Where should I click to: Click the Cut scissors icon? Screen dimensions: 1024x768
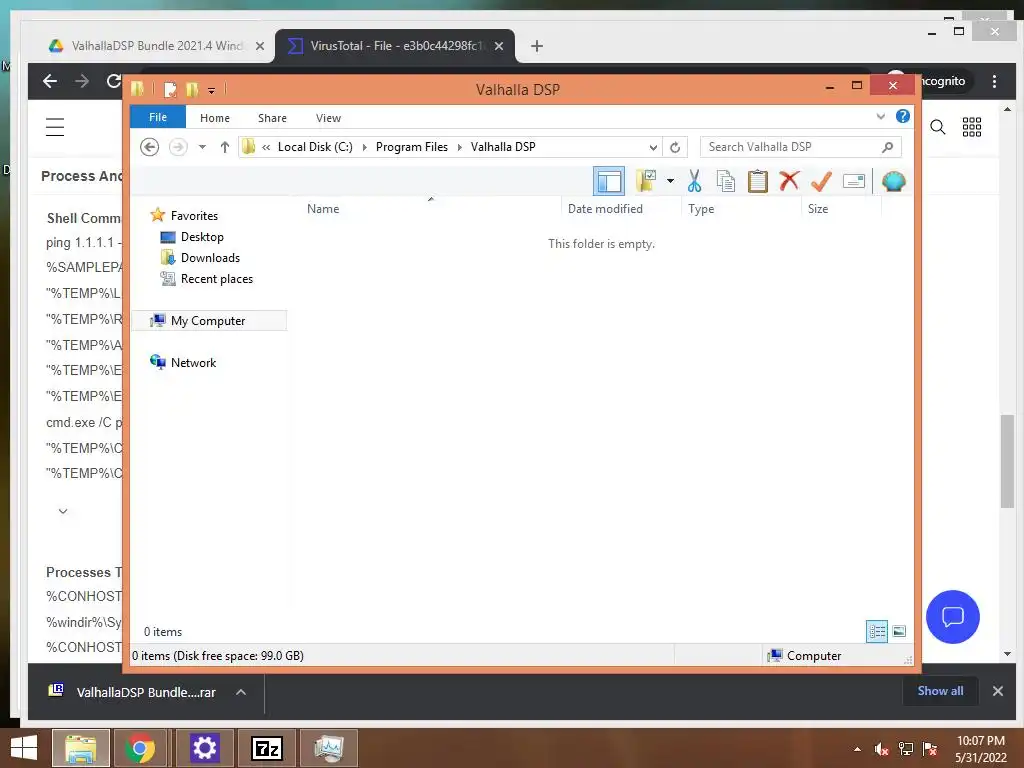pos(694,181)
